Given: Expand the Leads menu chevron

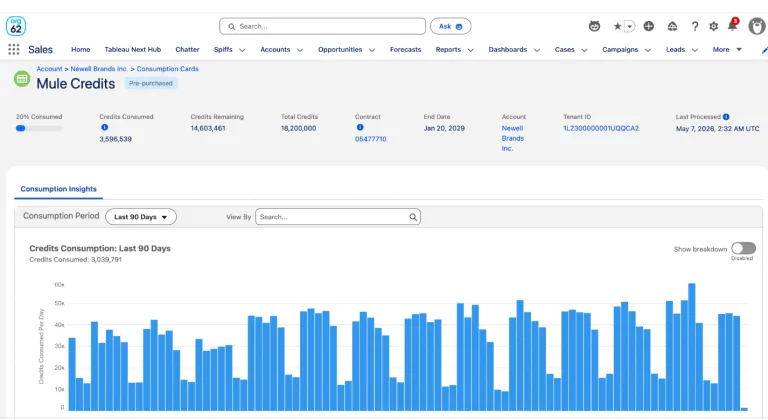Looking at the screenshot, I should tap(695, 50).
